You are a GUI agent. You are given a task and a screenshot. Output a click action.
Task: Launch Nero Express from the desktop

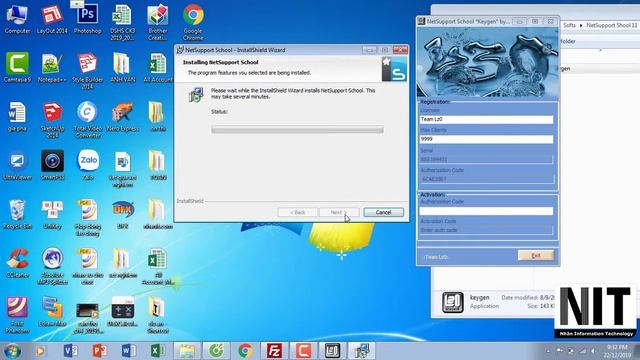(x=122, y=116)
